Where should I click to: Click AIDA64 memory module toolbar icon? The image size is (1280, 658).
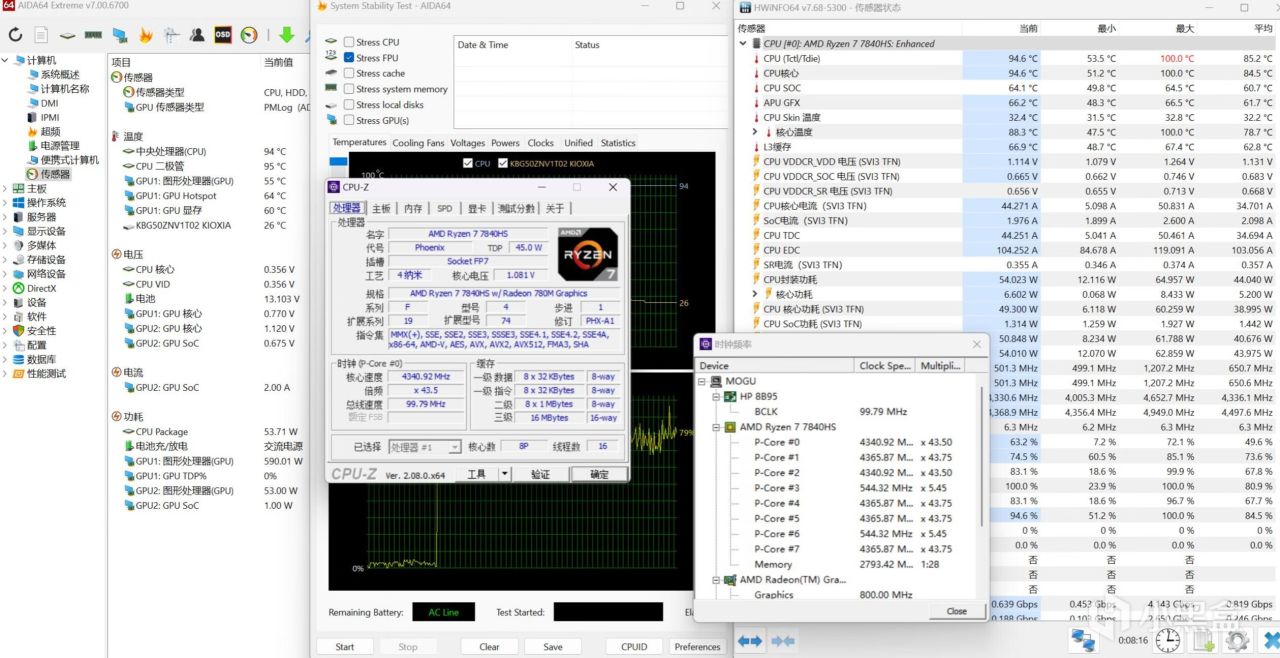[93, 35]
